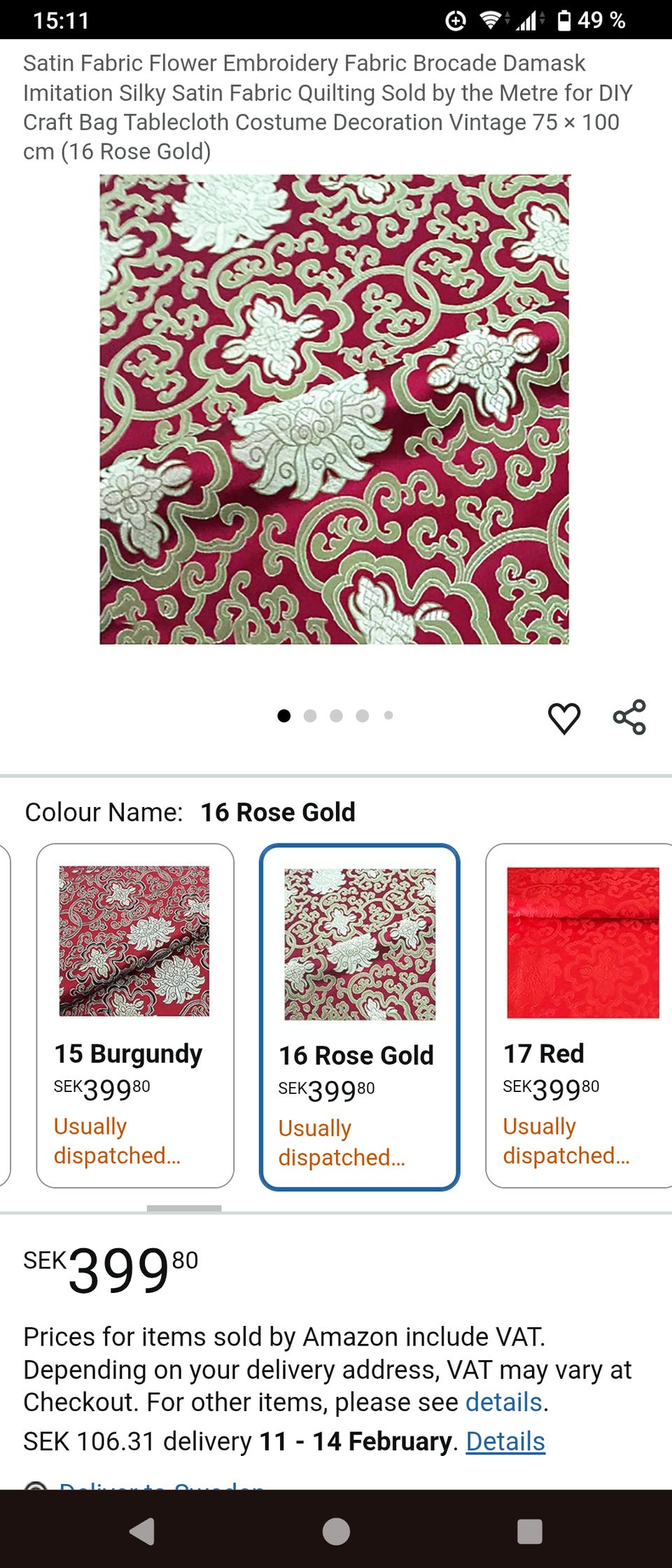The image size is (672, 1568).
Task: Open the delivery Details link
Action: coord(505,1441)
